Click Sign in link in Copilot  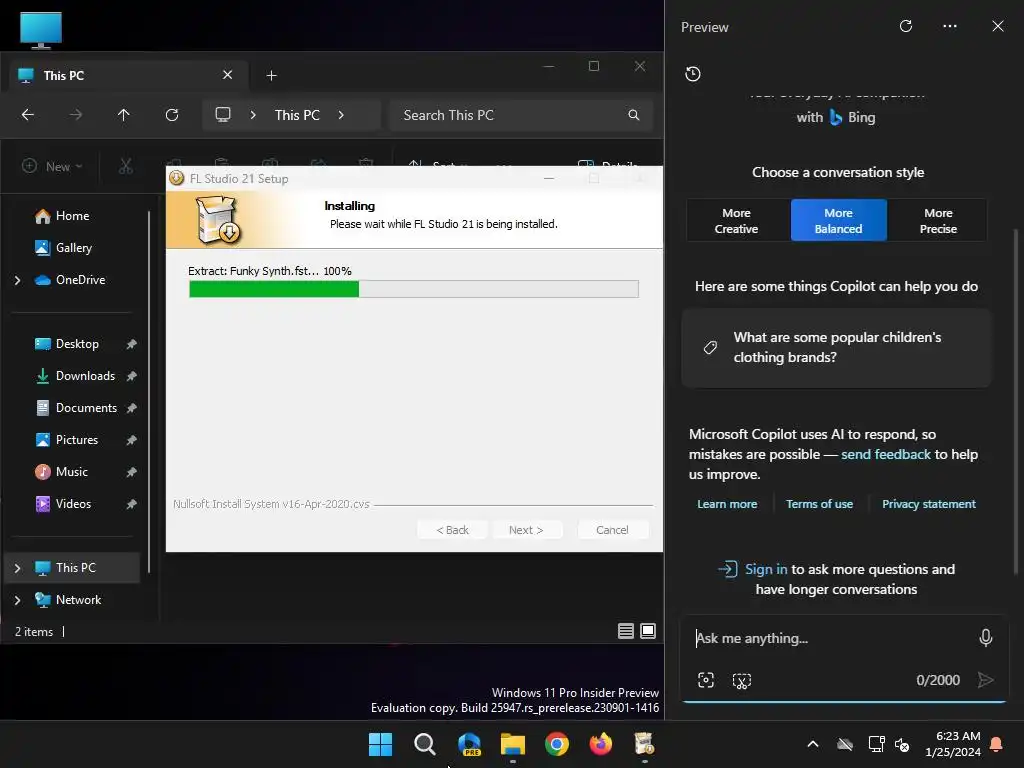[766, 569]
